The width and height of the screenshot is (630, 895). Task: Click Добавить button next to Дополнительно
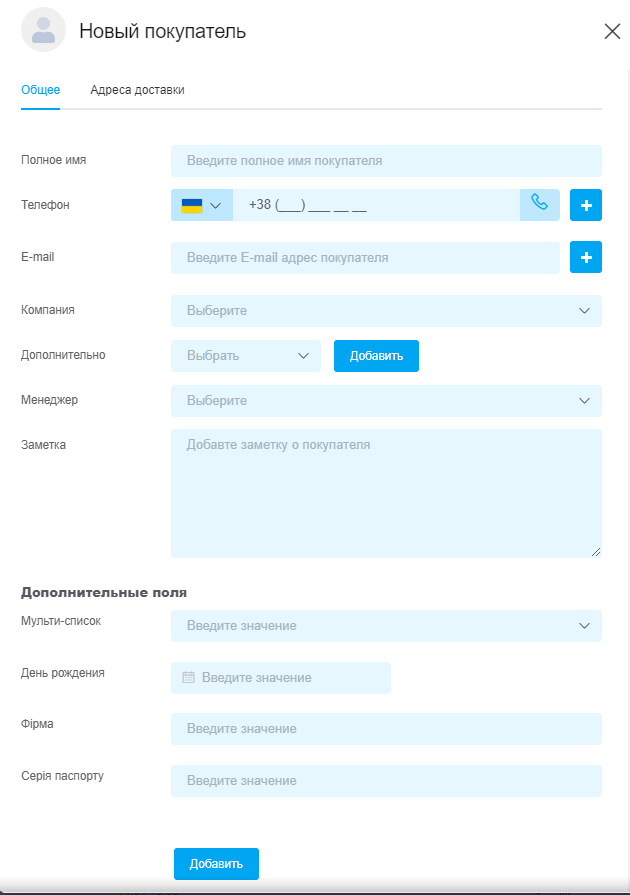[x=376, y=356]
